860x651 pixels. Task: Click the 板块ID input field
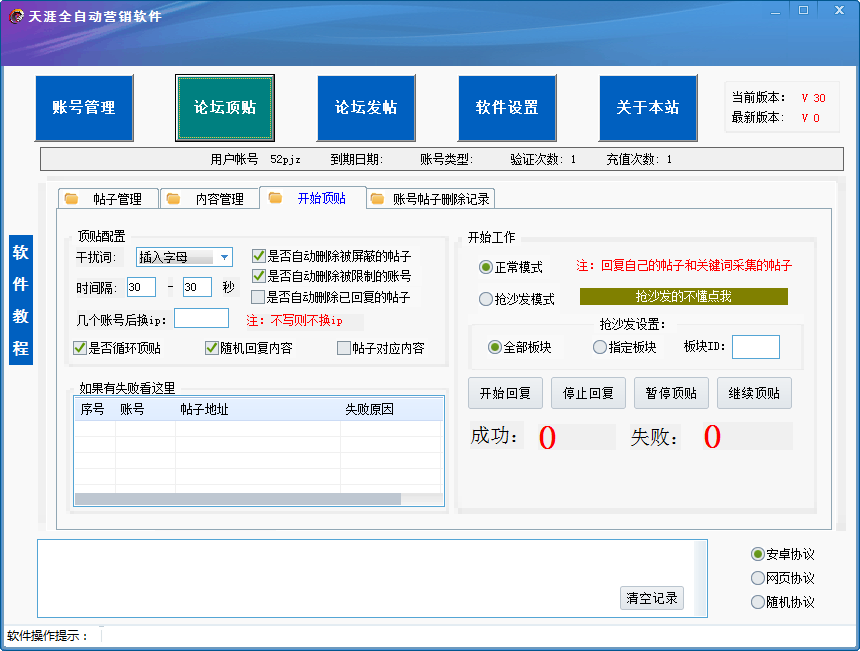(x=755, y=347)
